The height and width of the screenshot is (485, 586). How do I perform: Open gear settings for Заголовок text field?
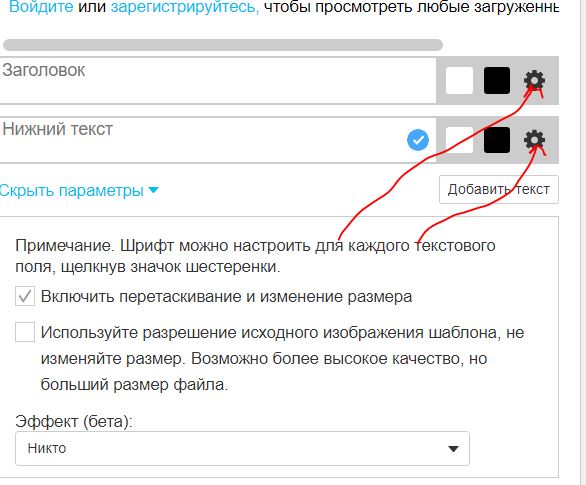(534, 80)
